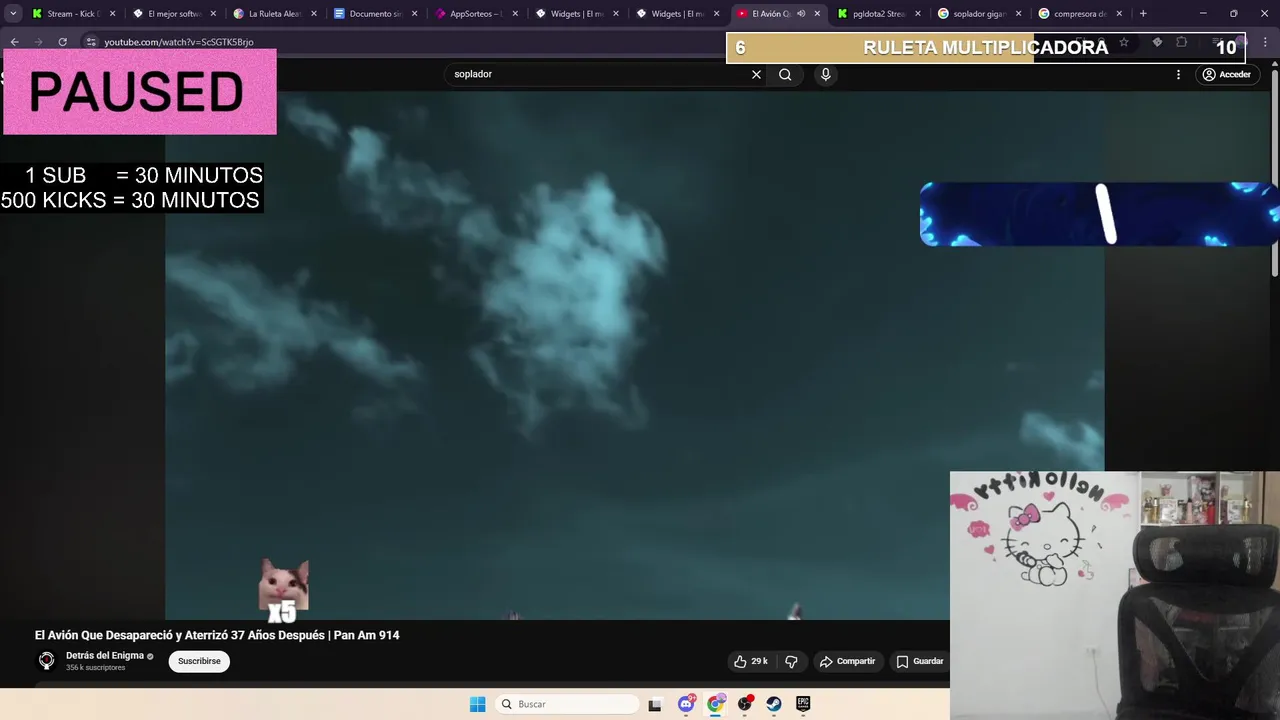
Task: Save video with Guardar button
Action: coord(920,661)
